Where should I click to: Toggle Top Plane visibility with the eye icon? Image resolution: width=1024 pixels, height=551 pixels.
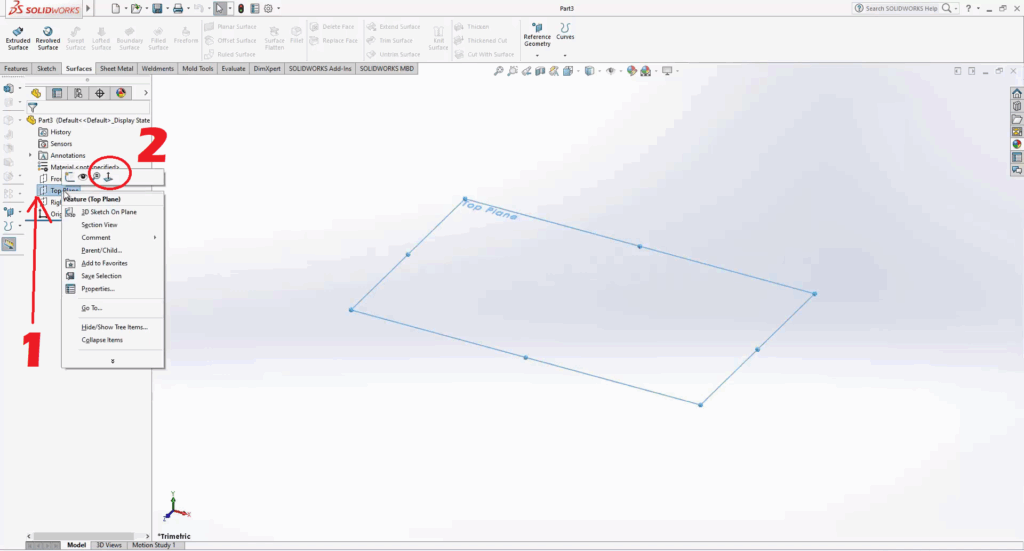(x=83, y=177)
